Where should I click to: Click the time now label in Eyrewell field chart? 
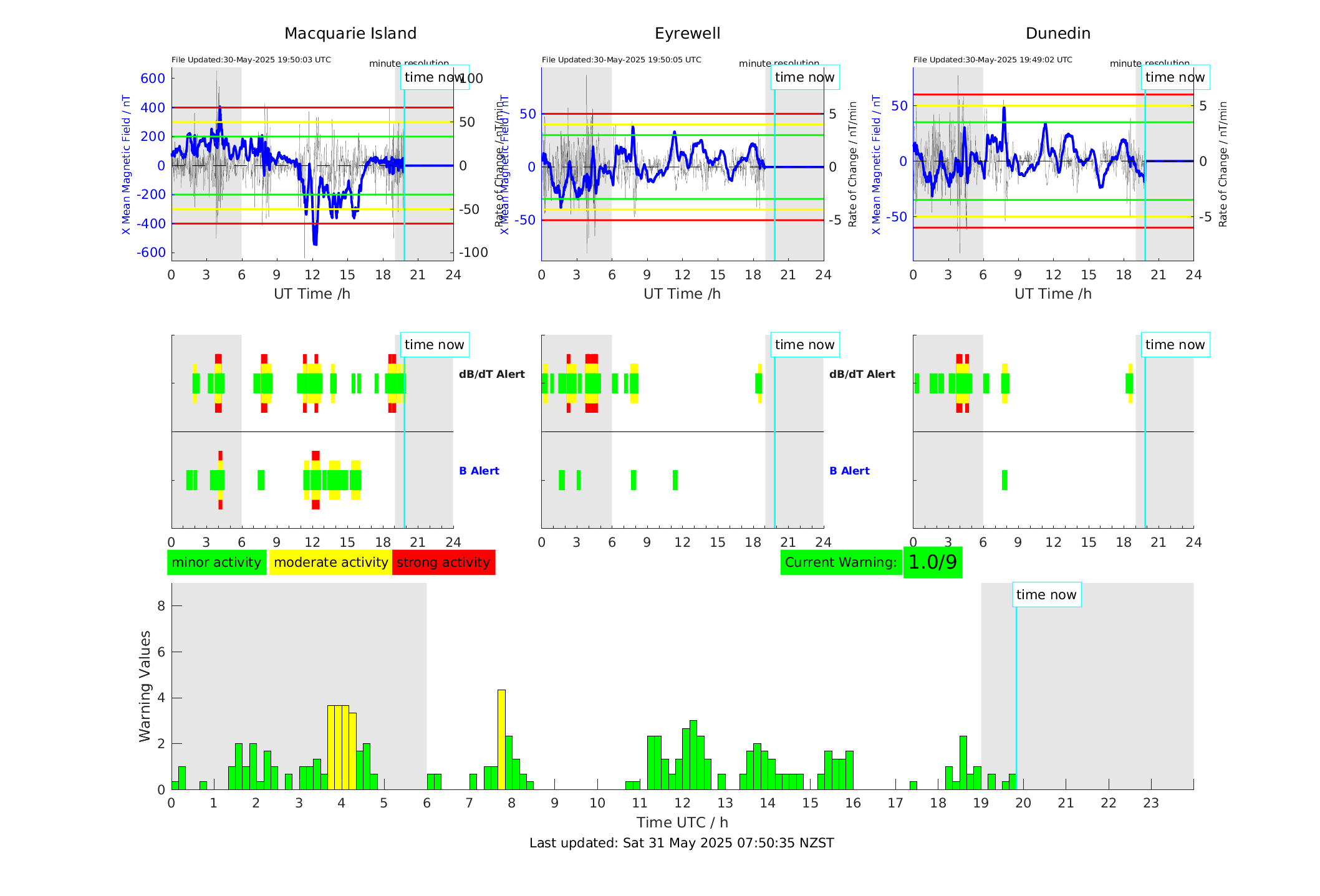click(804, 77)
